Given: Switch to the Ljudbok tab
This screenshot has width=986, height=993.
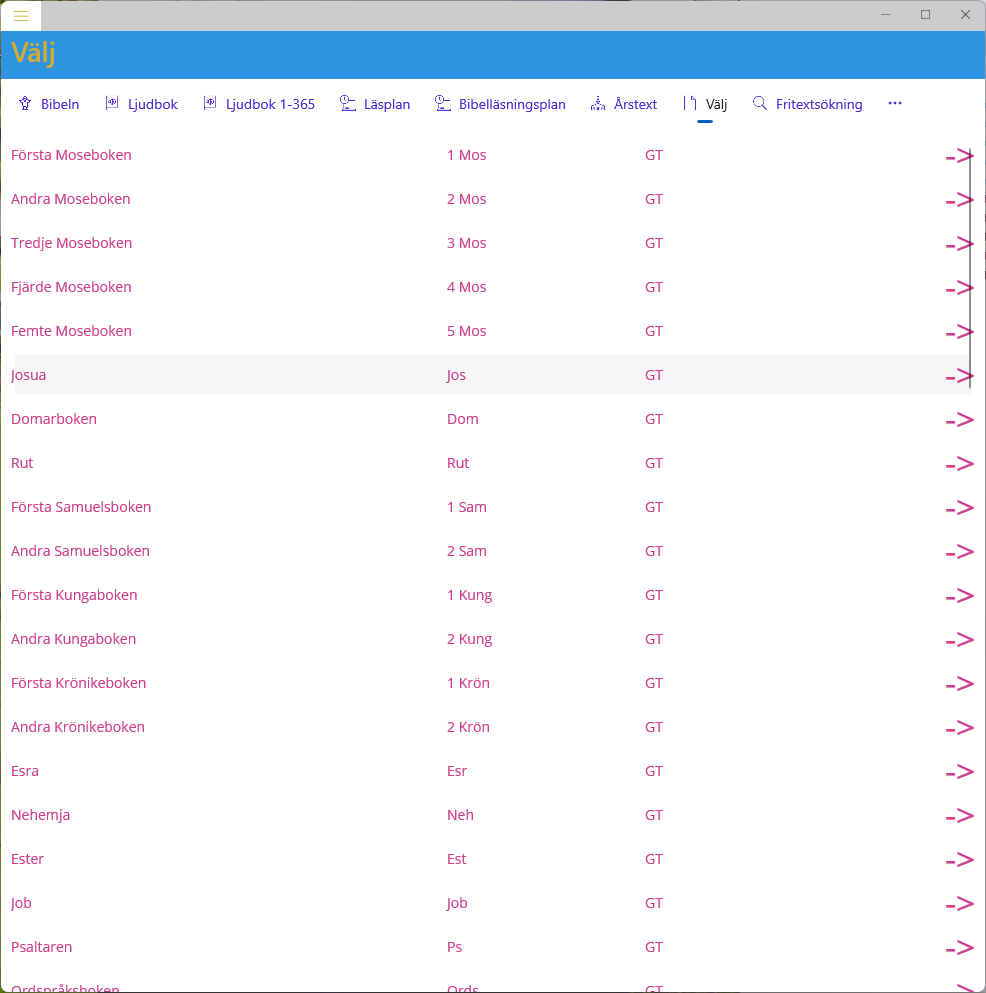Looking at the screenshot, I should (x=142, y=104).
